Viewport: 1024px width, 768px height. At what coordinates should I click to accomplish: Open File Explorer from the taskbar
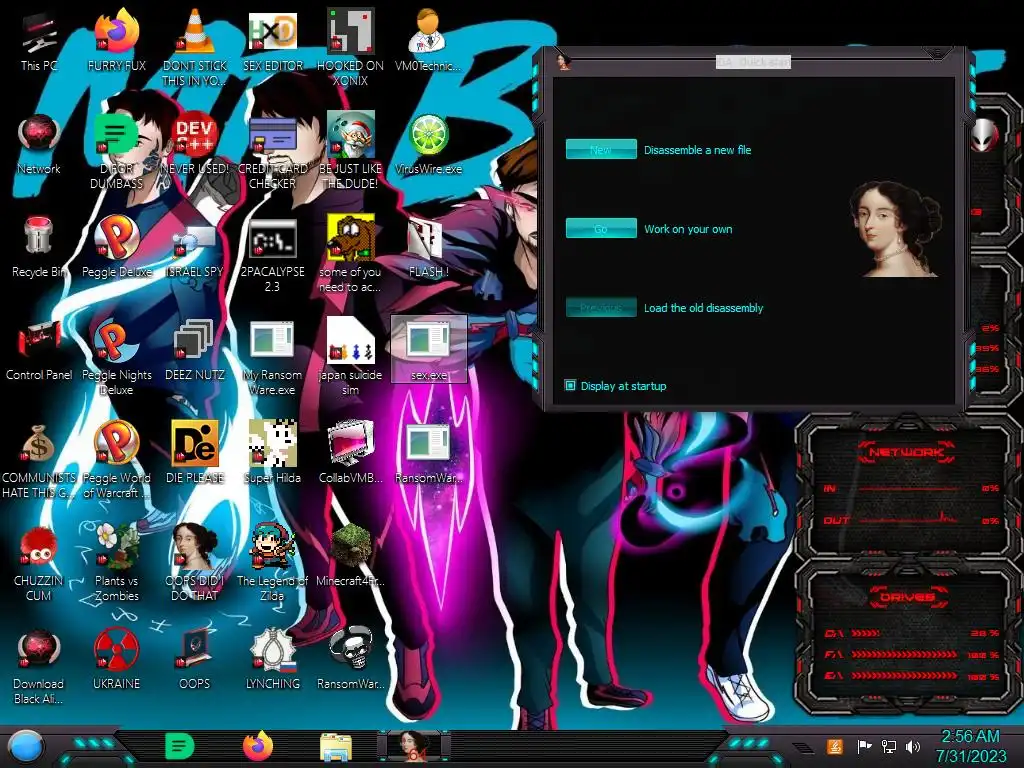click(x=336, y=748)
